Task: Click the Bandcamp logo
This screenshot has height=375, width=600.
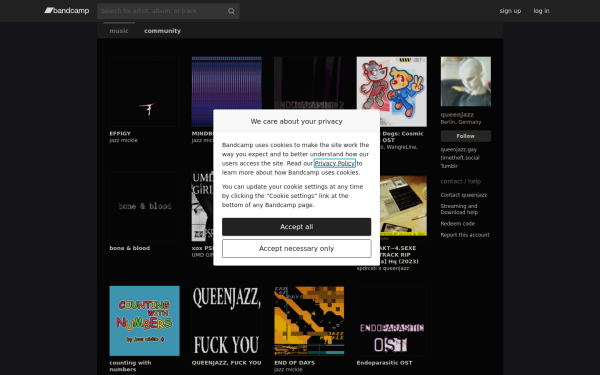Action: pos(67,11)
